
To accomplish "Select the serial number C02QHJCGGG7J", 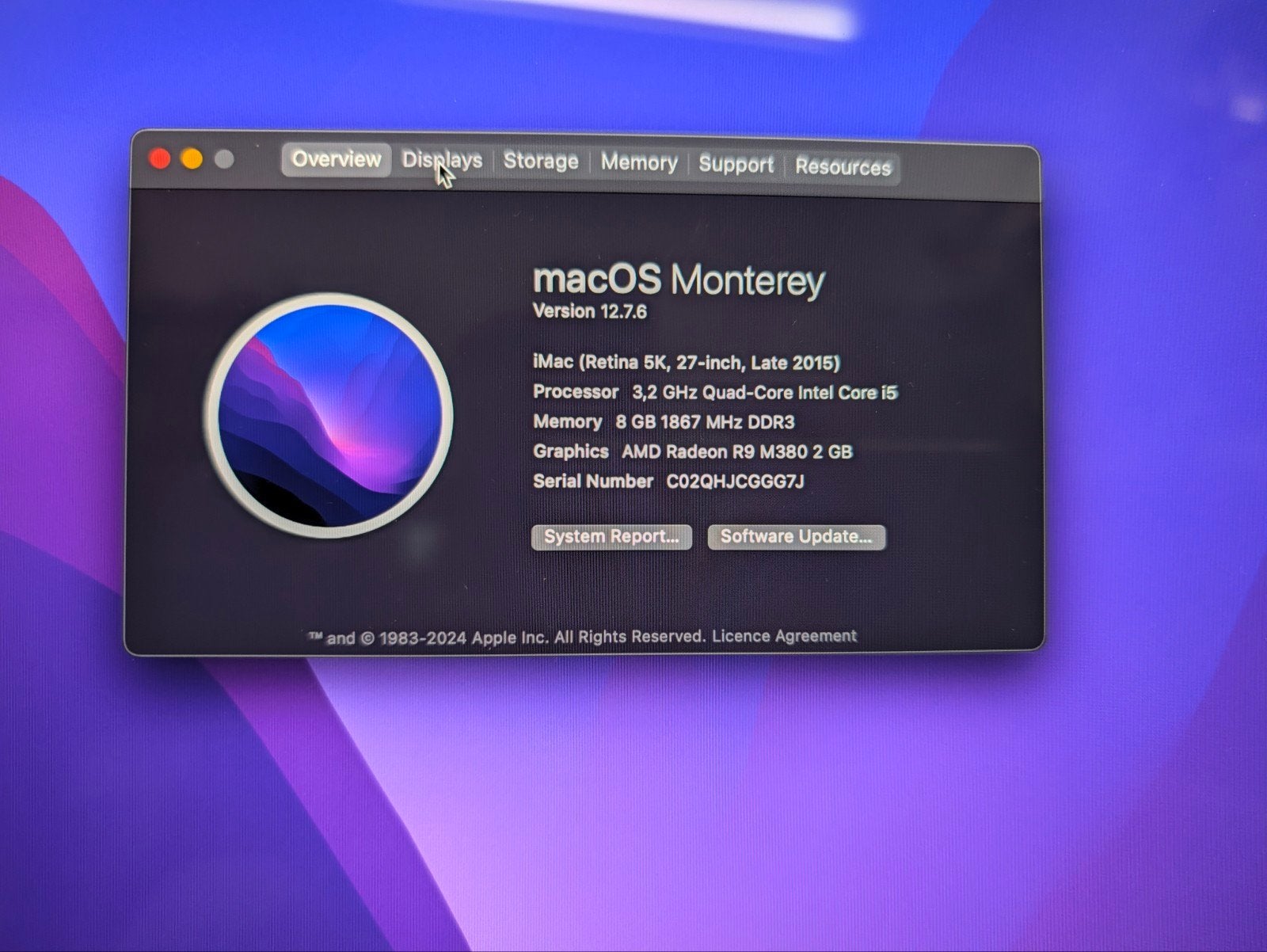I will coord(735,482).
